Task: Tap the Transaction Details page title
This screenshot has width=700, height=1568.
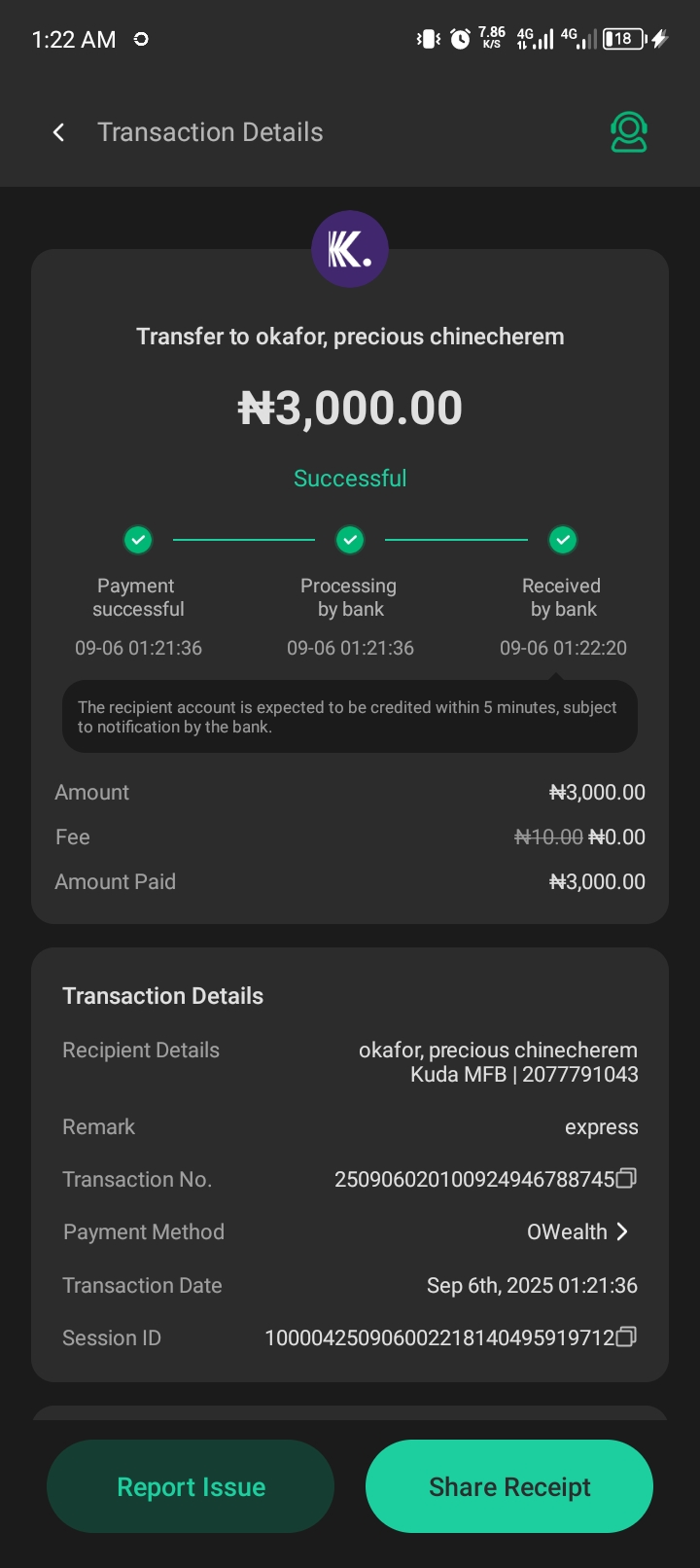Action: (x=210, y=132)
